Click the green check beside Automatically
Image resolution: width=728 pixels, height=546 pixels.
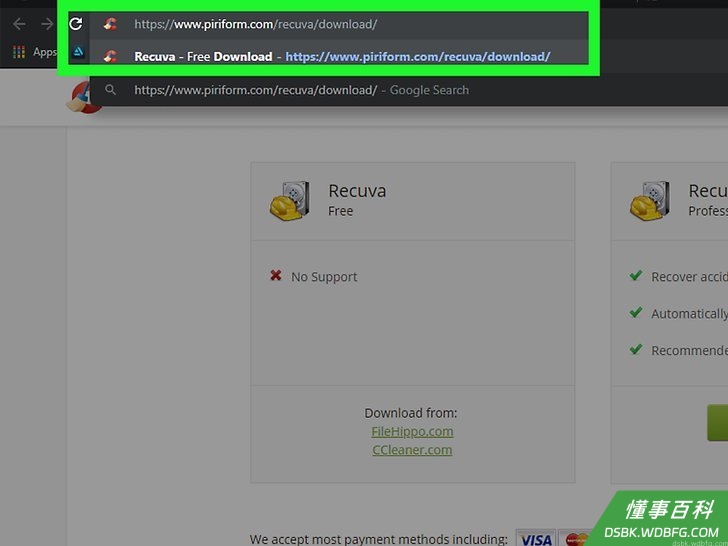636,312
